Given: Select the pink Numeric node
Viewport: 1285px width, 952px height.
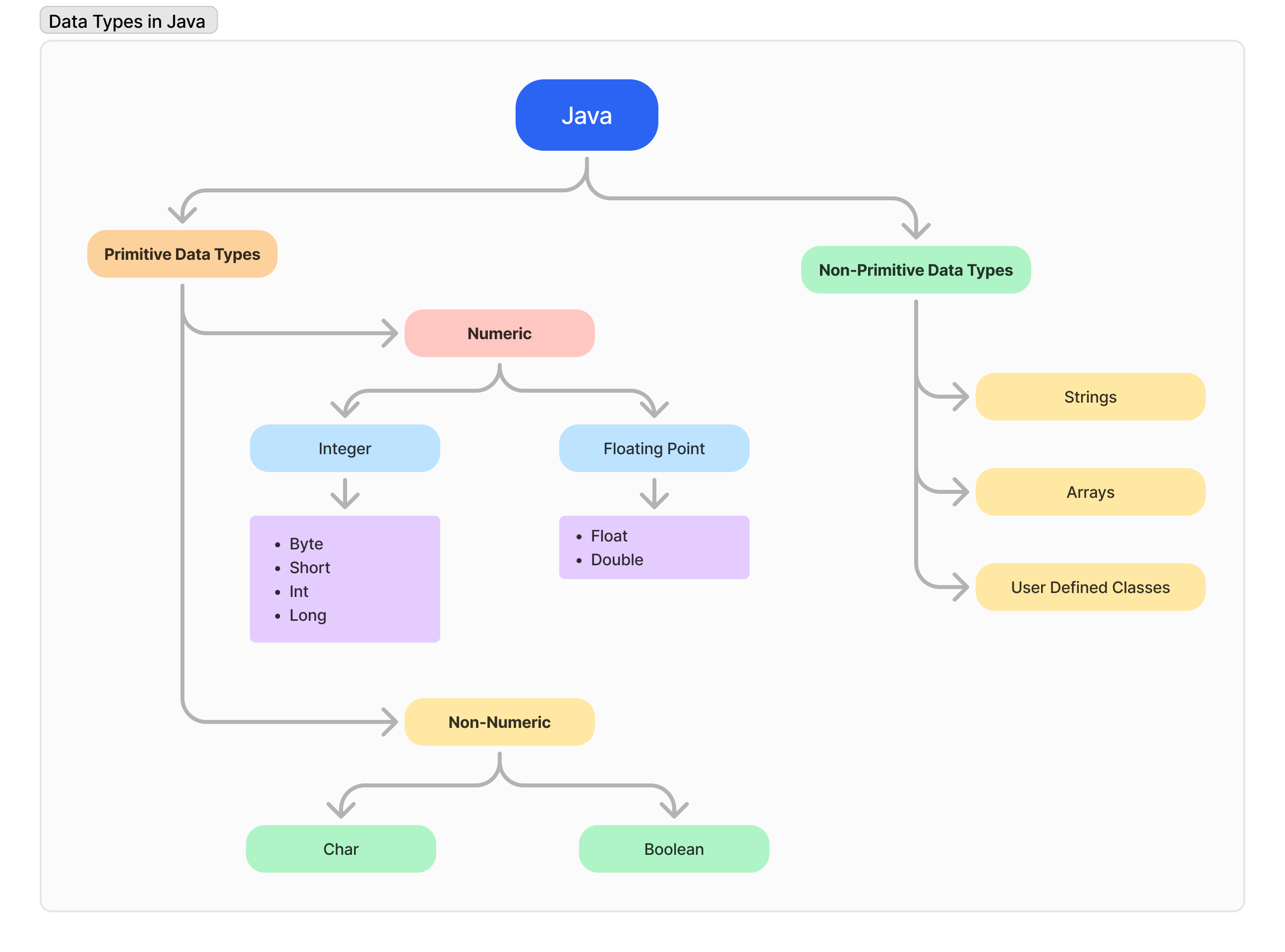Looking at the screenshot, I should click(499, 333).
